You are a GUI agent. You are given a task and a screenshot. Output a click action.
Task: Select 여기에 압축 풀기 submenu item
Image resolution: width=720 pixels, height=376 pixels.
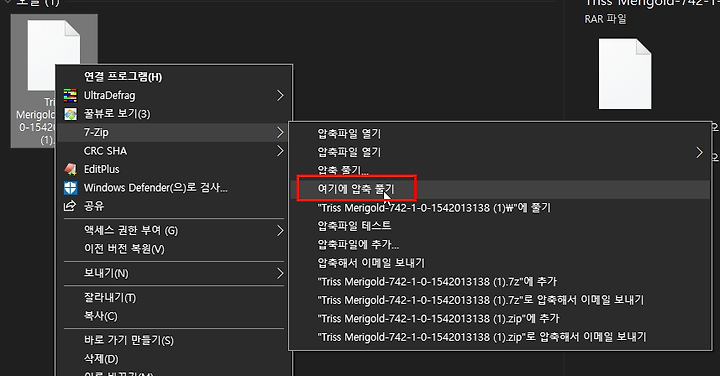[x=501, y=189]
